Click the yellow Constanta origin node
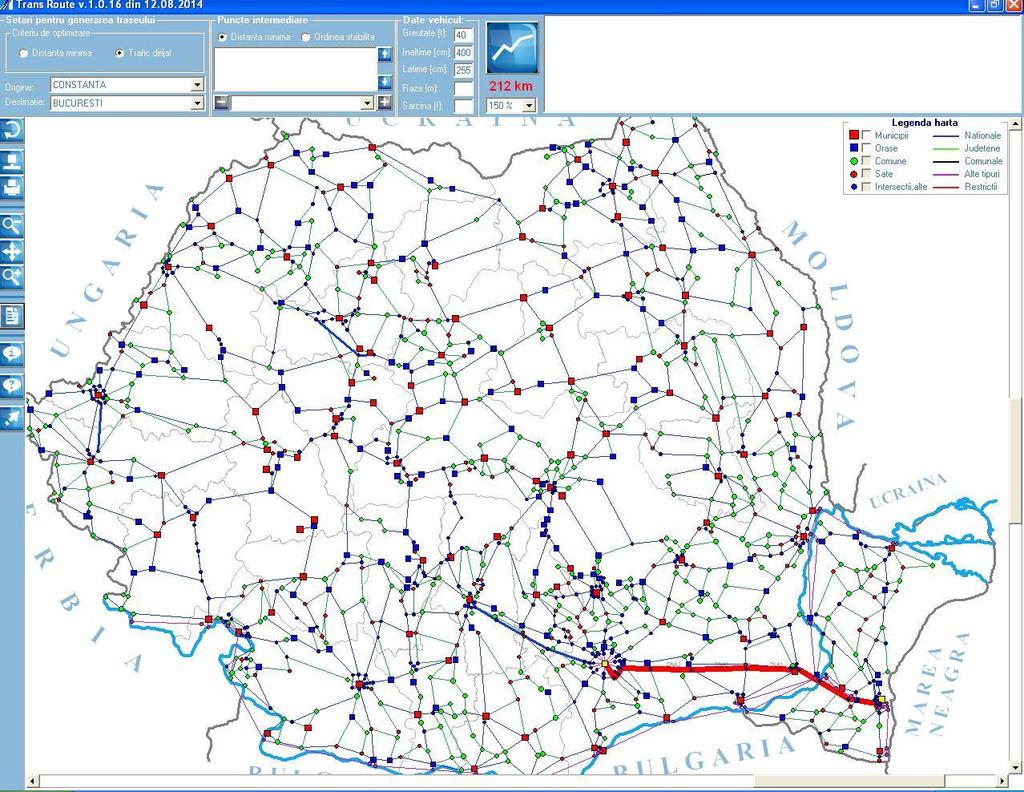 [882, 699]
